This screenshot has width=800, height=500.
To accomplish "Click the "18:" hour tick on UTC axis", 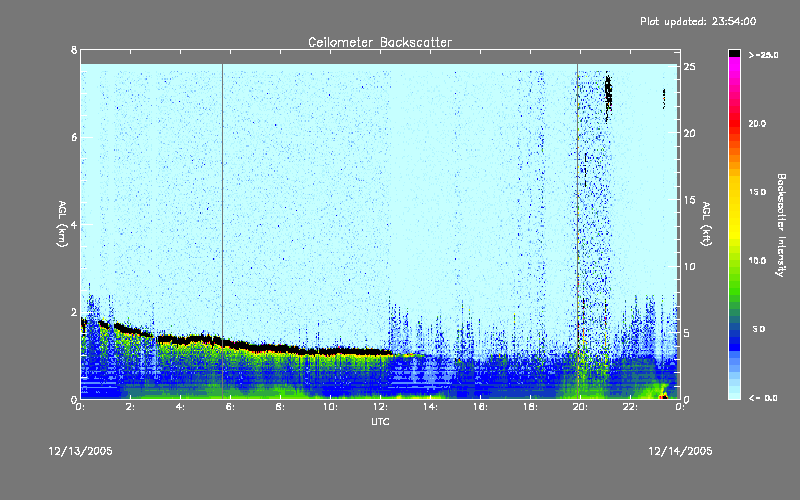I will click(531, 407).
